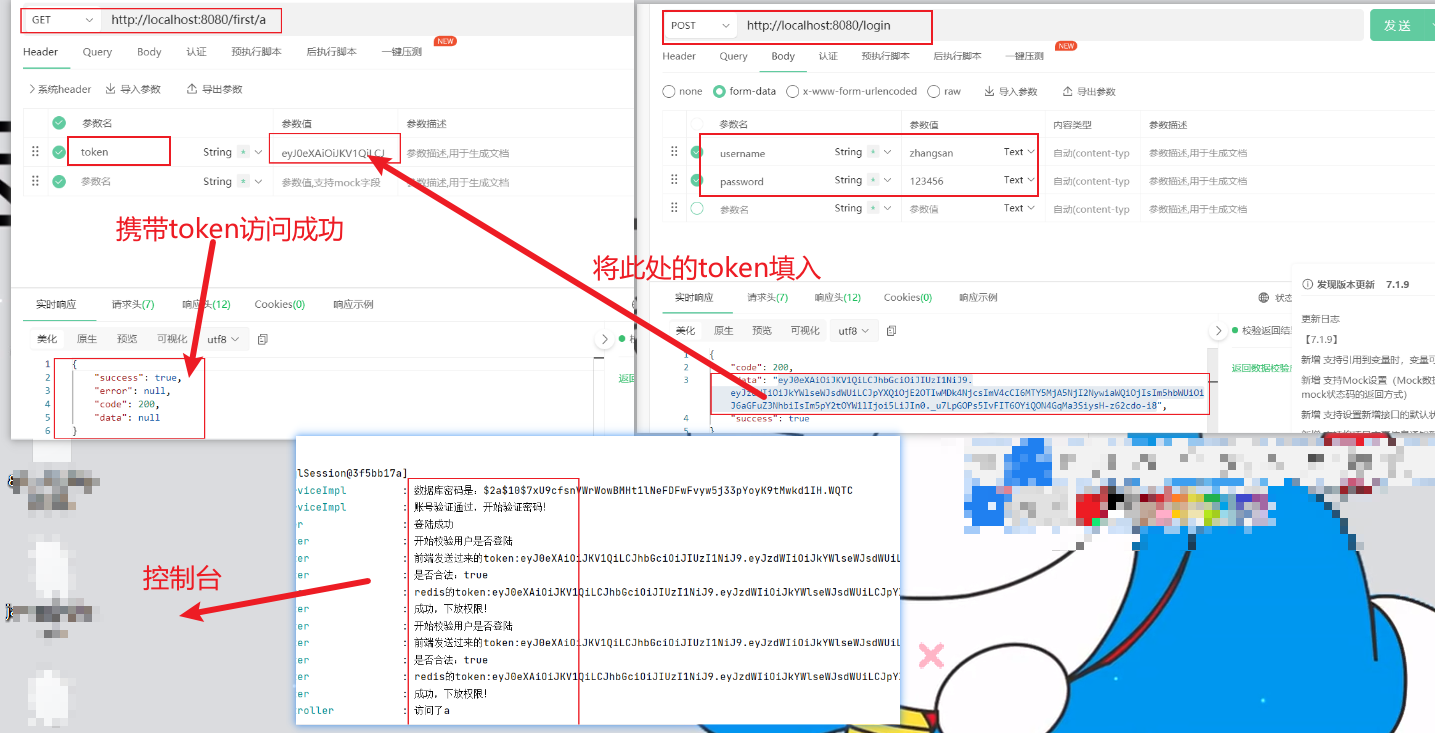This screenshot has width=1435, height=733.
Task: Open the Text dropdown on password row
Action: tap(1019, 180)
